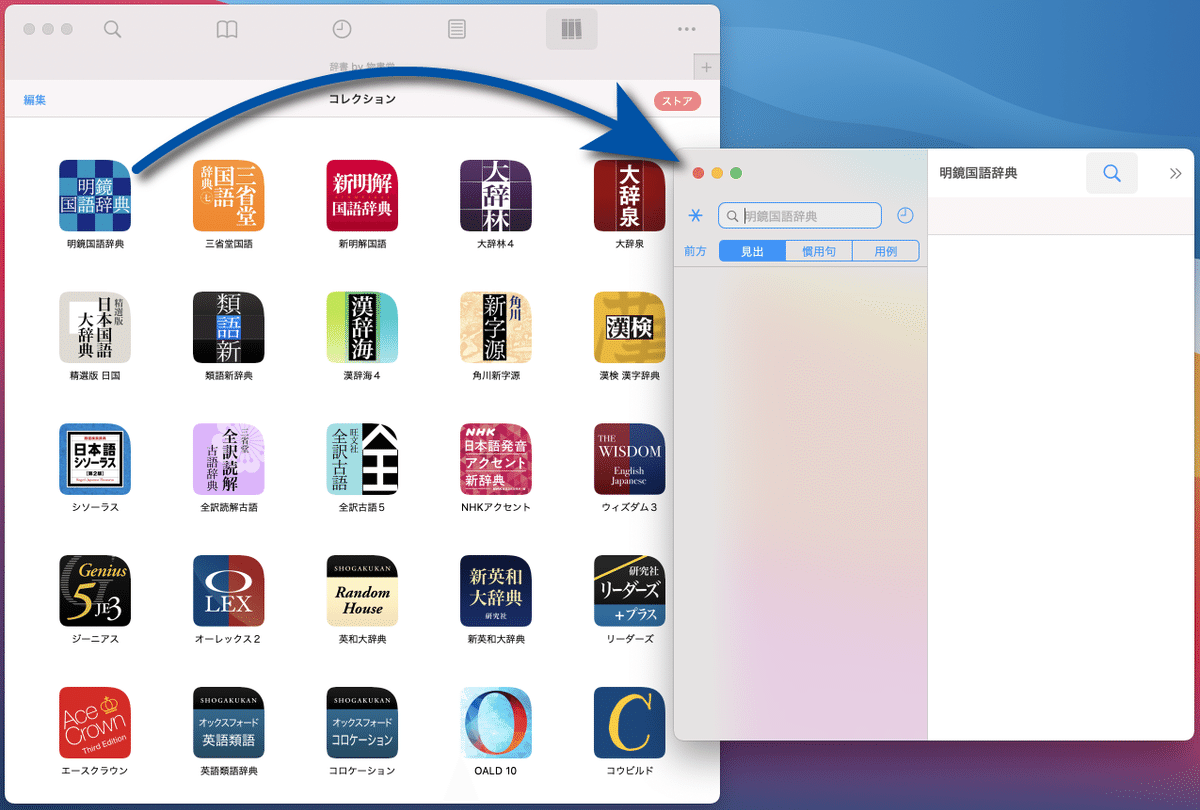This screenshot has width=1200, height=810.
Task: Select the 用例 tab
Action: click(886, 251)
